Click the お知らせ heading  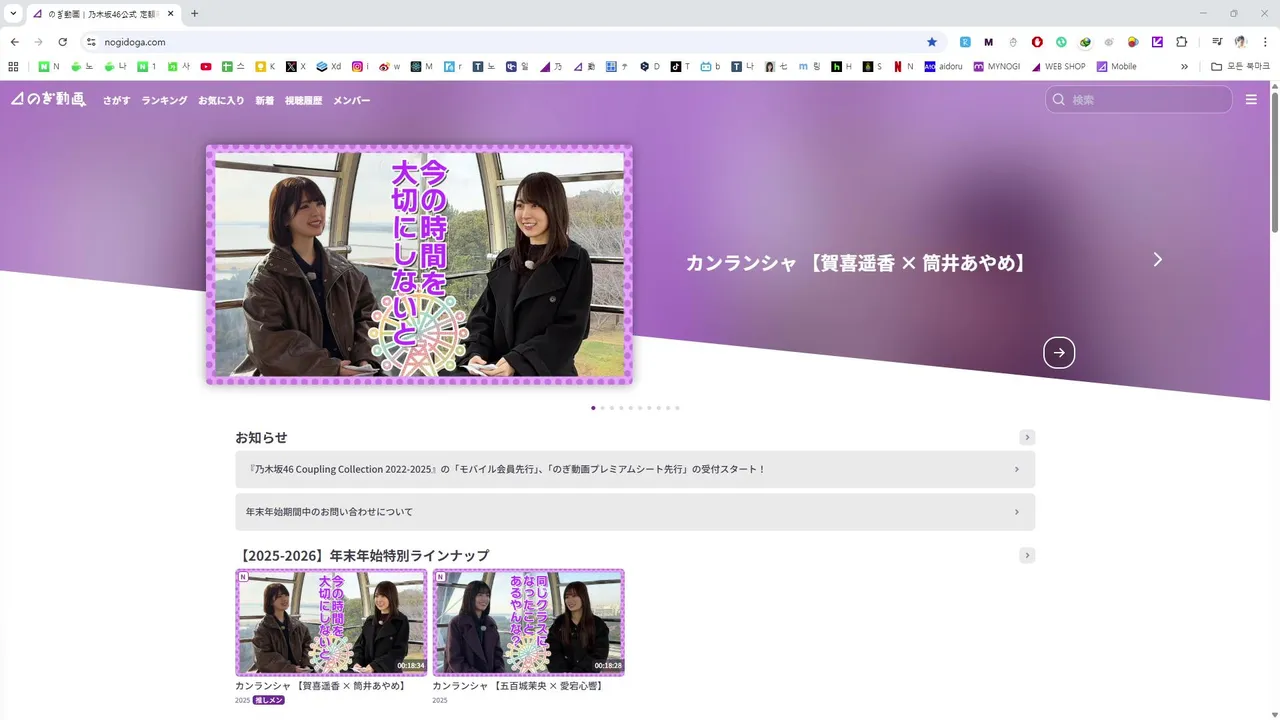coord(261,437)
